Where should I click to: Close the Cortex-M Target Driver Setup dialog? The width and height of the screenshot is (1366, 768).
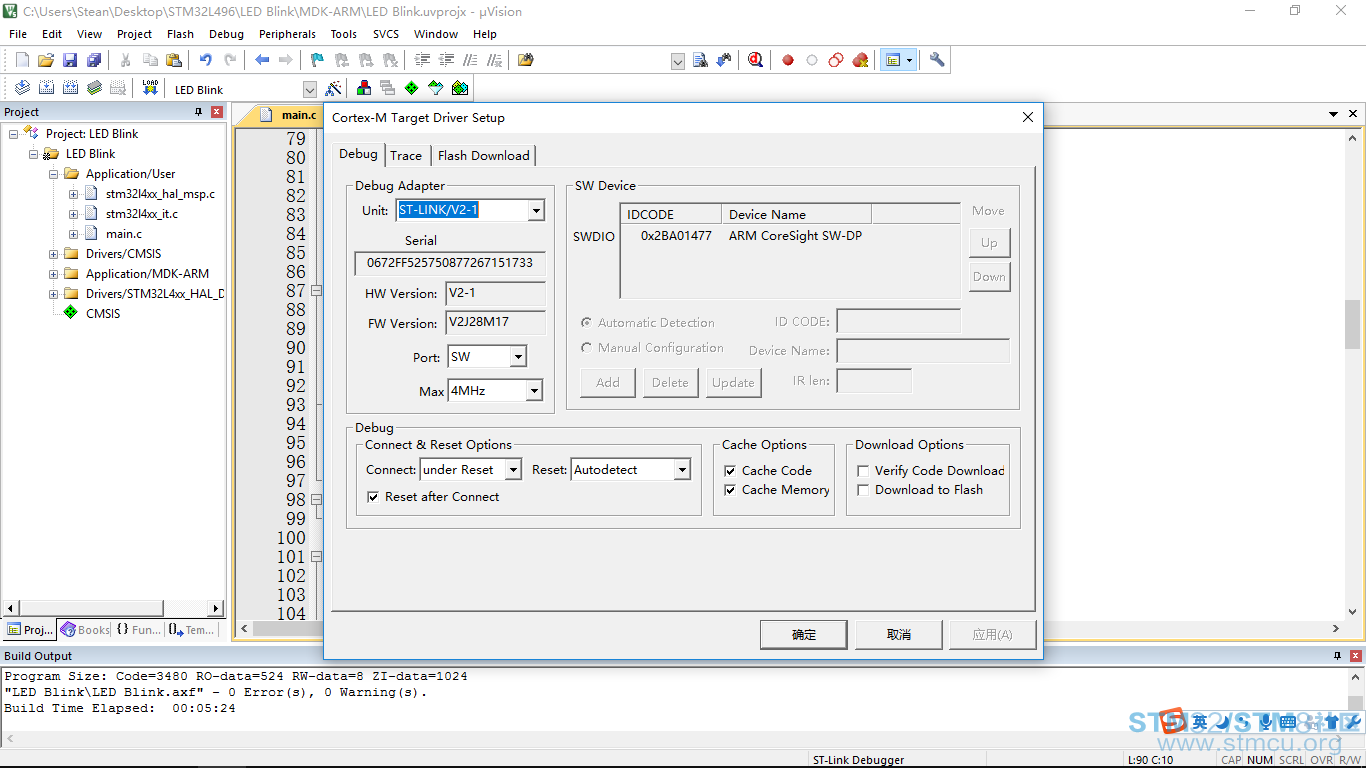[x=1027, y=117]
